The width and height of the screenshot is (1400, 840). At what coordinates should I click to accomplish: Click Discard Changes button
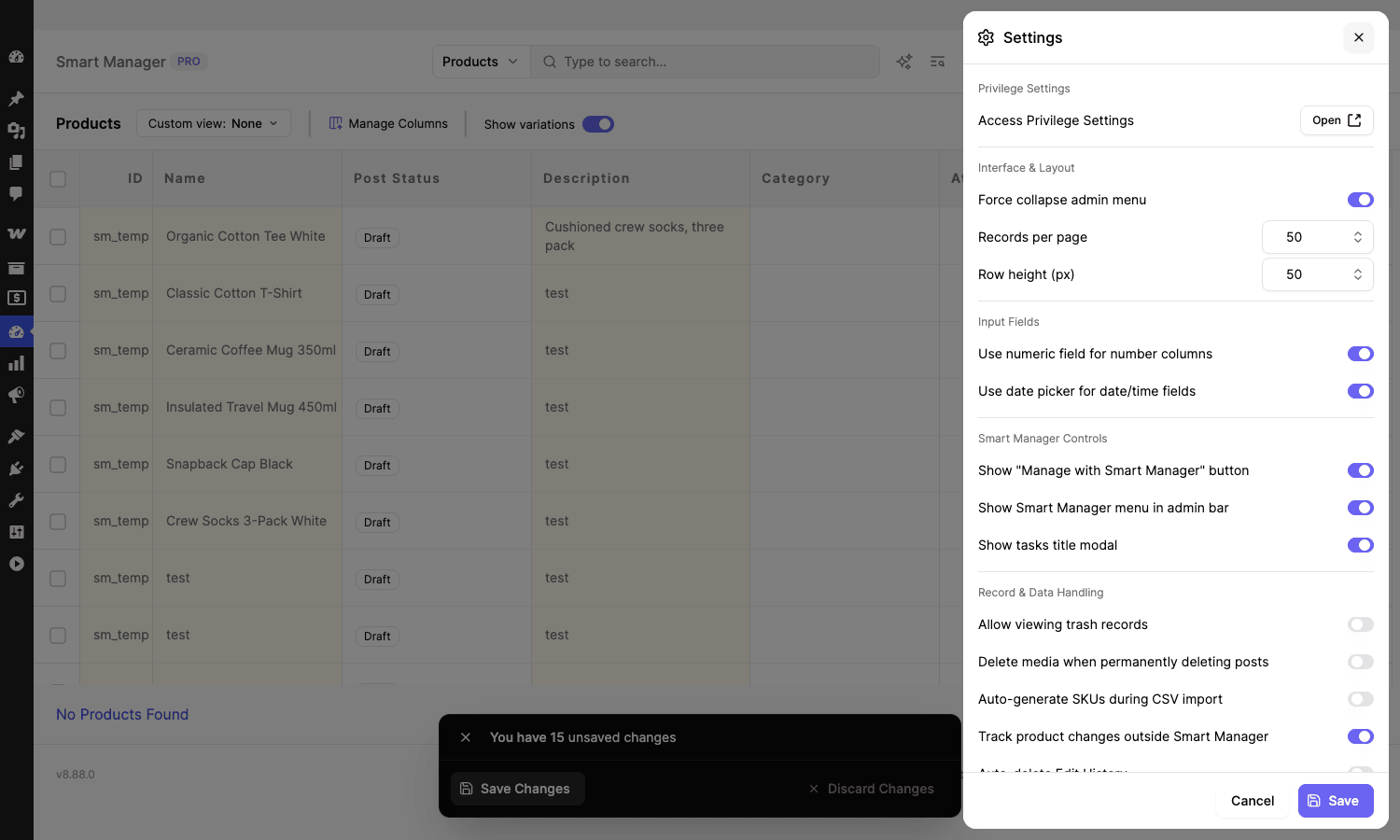coord(872,789)
